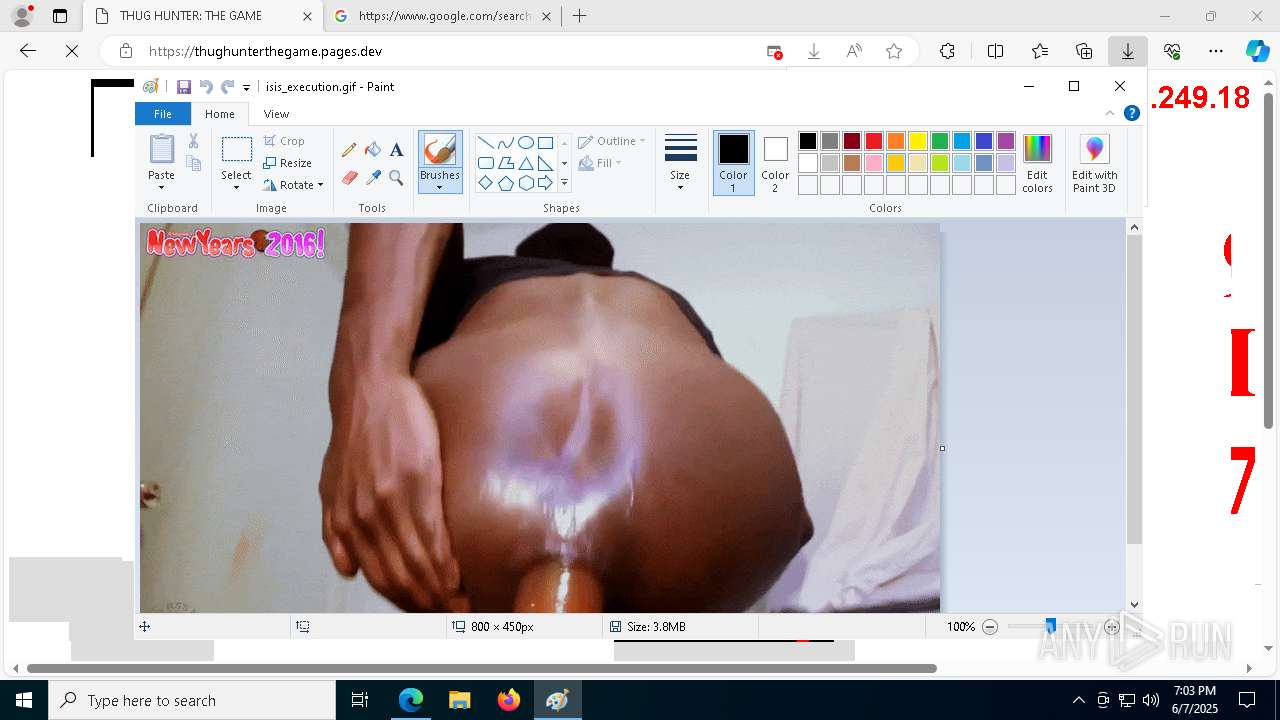
Task: Collapse the Paint ribbon chevron
Action: tap(1110, 114)
